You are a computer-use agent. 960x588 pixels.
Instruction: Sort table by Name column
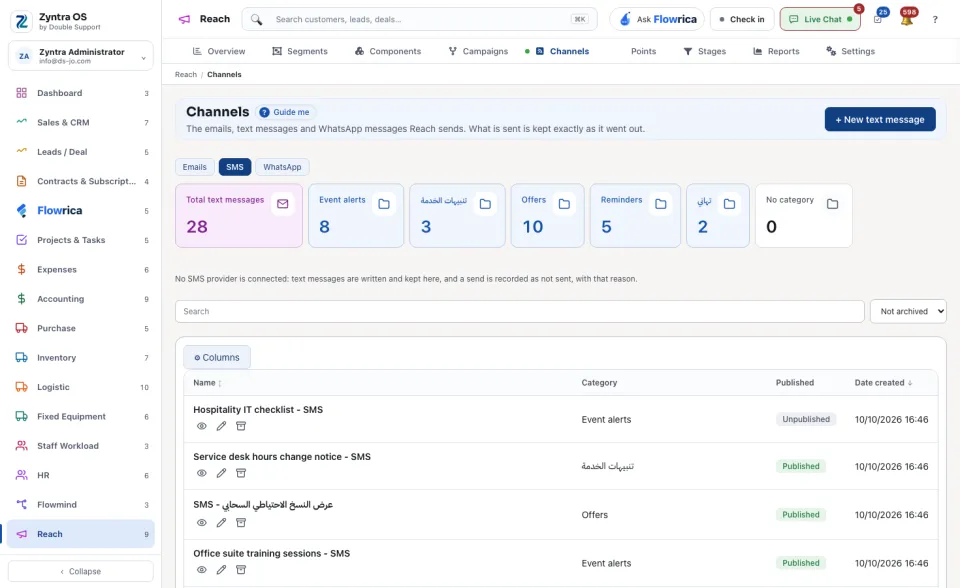(x=207, y=383)
